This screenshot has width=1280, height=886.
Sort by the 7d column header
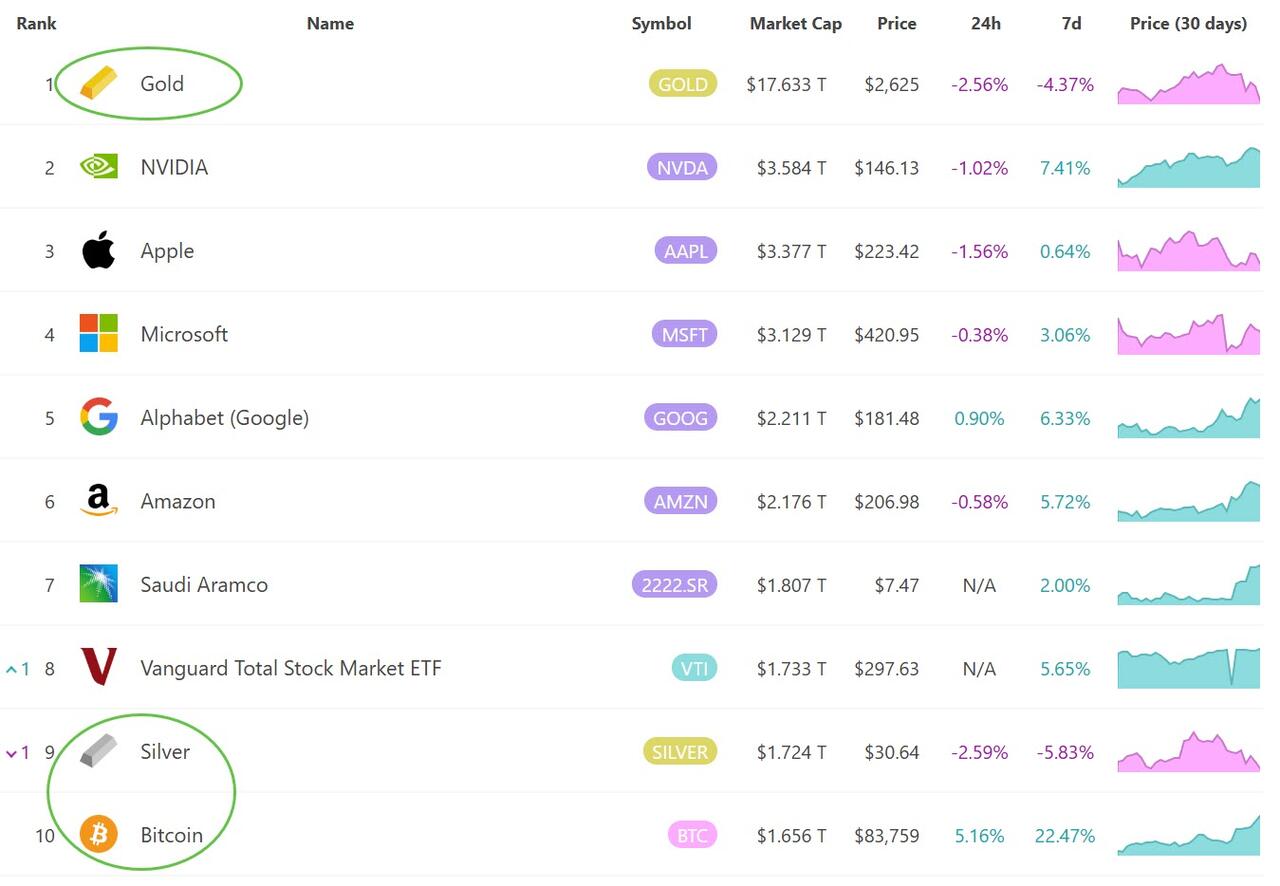tap(1070, 24)
